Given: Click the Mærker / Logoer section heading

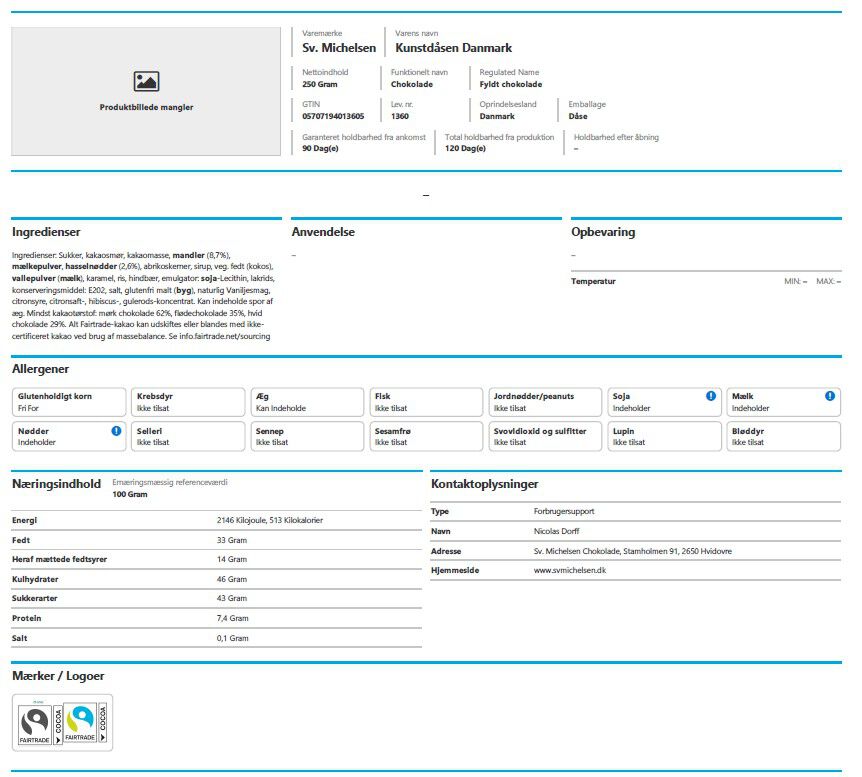Looking at the screenshot, I should 58,676.
